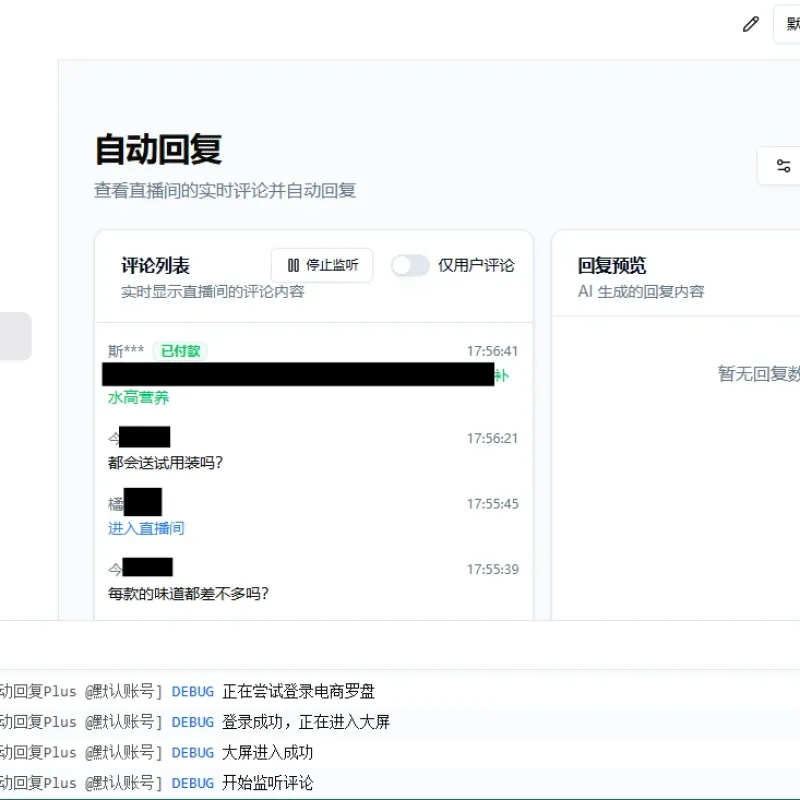Click the AI 生成的回复内容 description

click(x=641, y=292)
